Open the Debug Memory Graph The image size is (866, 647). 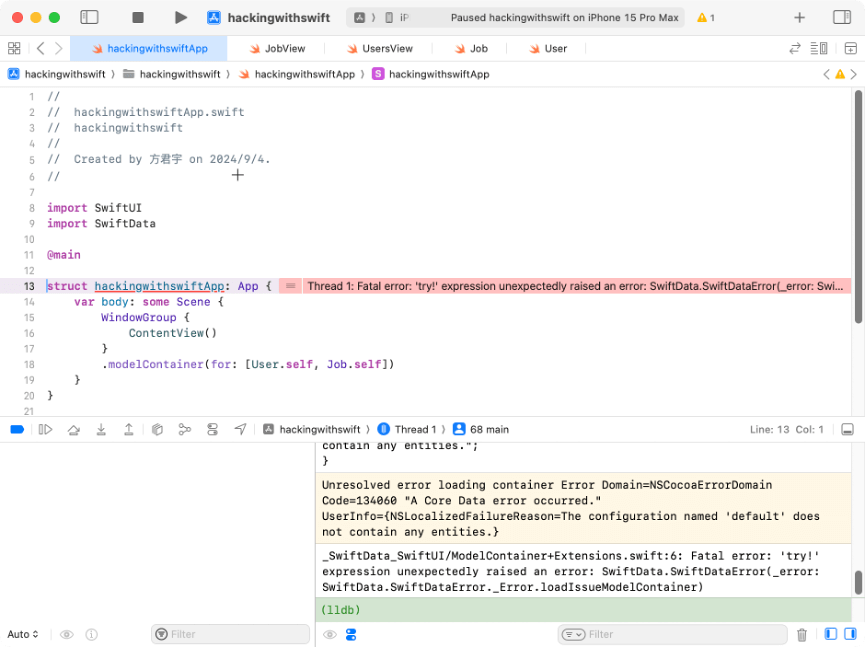[x=185, y=429]
